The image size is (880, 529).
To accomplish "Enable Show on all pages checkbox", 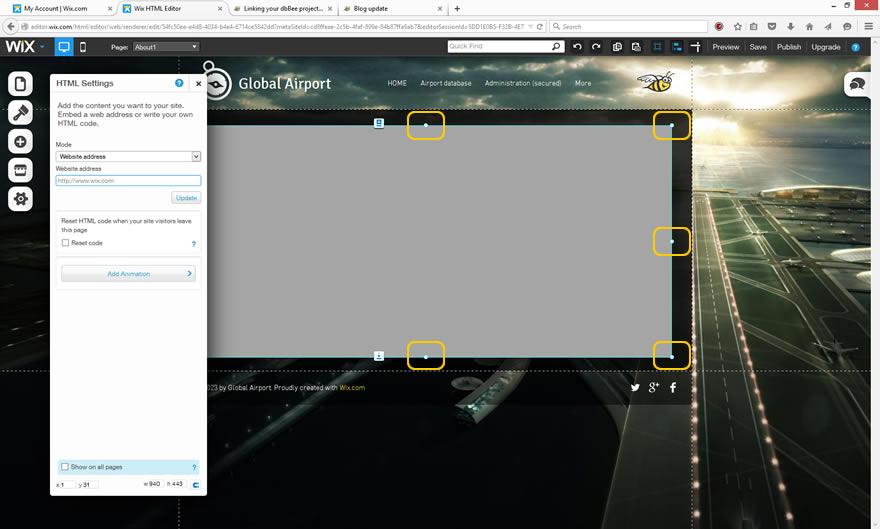I will click(65, 467).
